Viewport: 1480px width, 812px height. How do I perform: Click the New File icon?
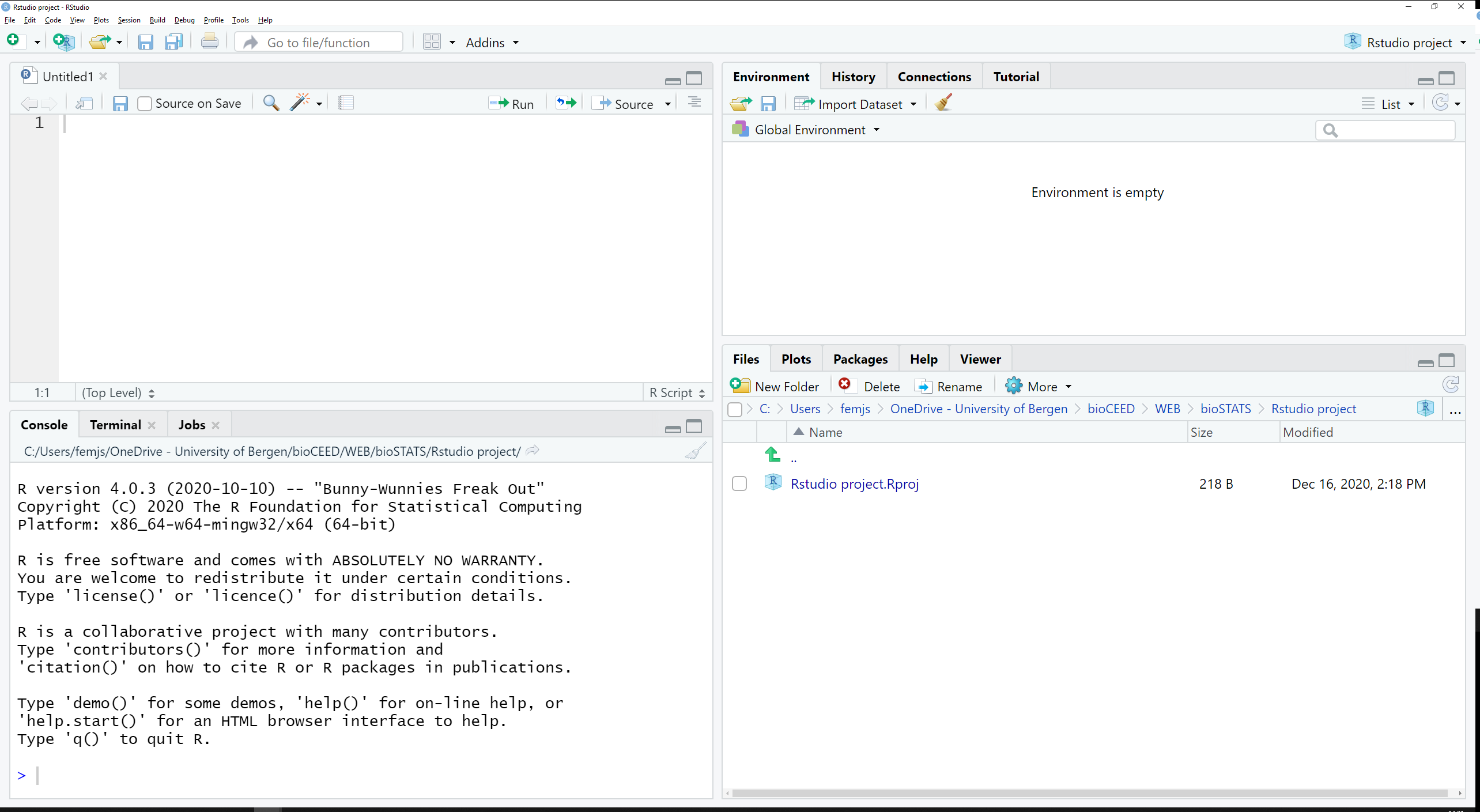click(14, 42)
